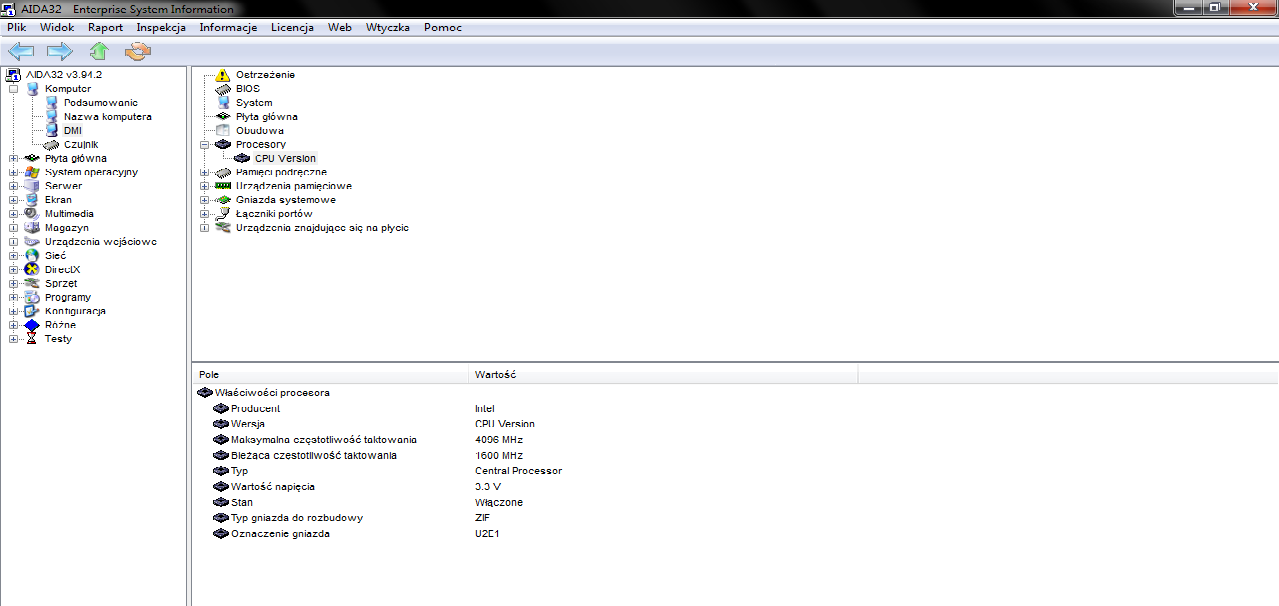Image resolution: width=1279 pixels, height=606 pixels.
Task: Open the Inspekcja menu
Action: pos(162,28)
